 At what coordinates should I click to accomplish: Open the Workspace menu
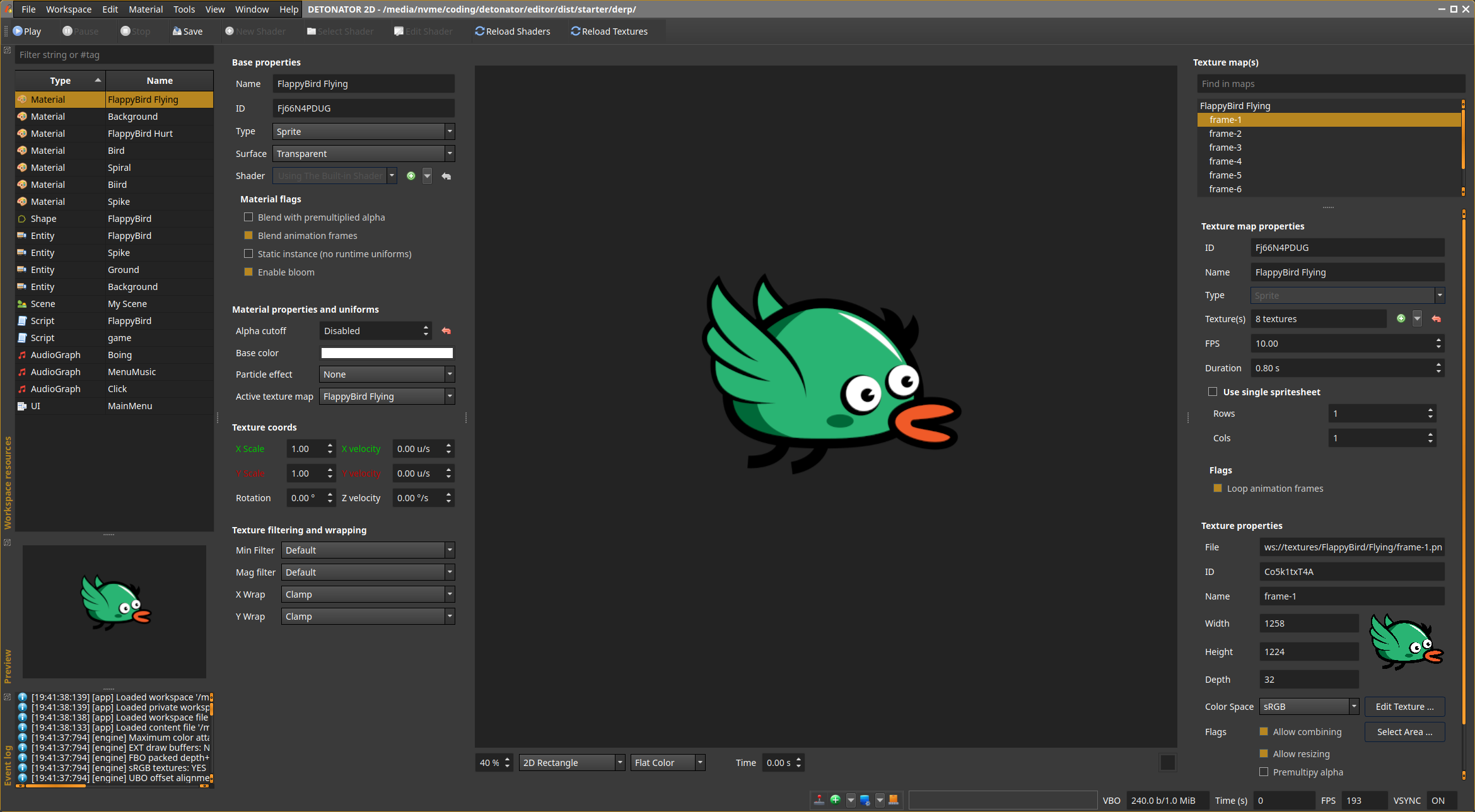[x=68, y=9]
